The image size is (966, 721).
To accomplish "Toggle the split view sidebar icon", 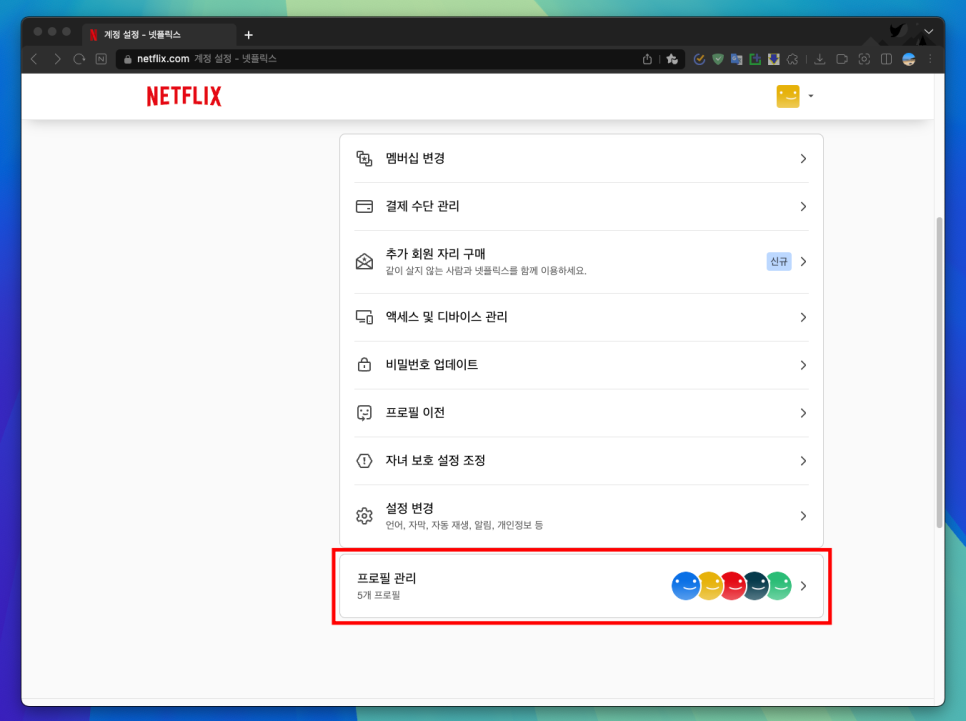I will coord(887,59).
